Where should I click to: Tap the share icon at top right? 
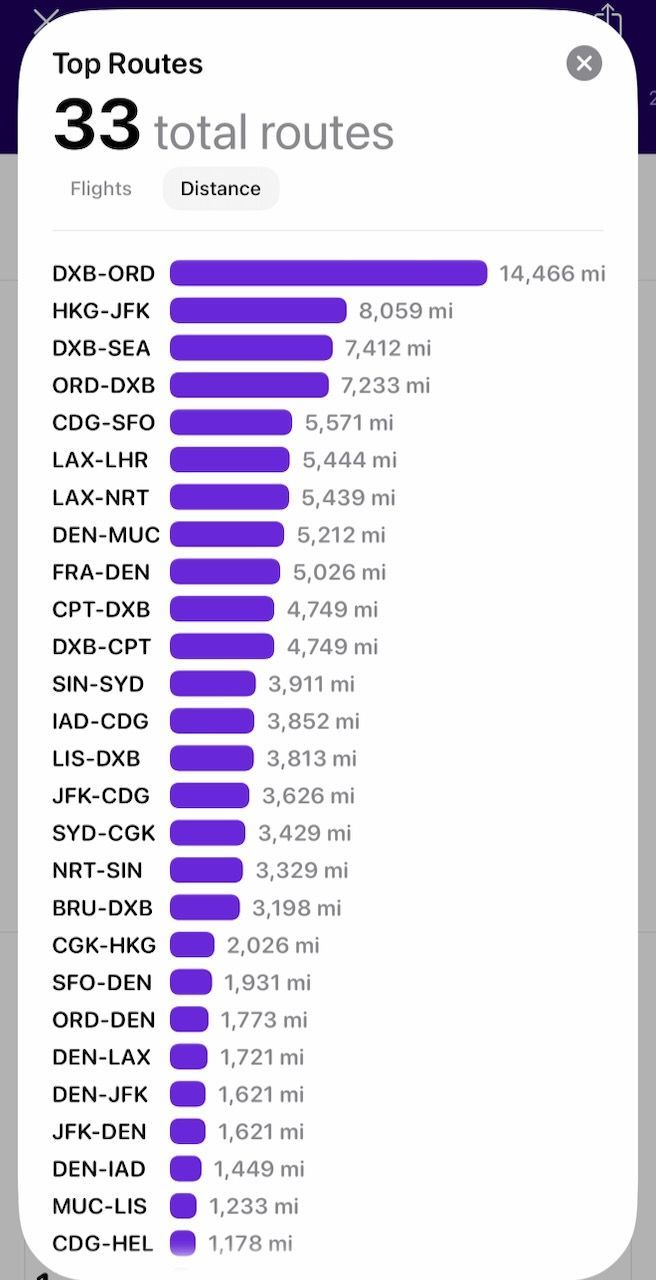point(608,19)
